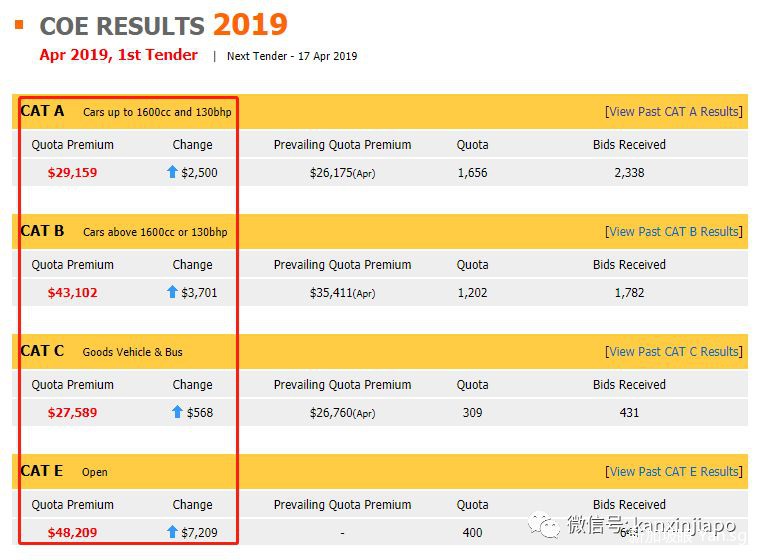Click the blue up arrow beside $2,500
The width and height of the screenshot is (761, 560).
click(x=172, y=172)
